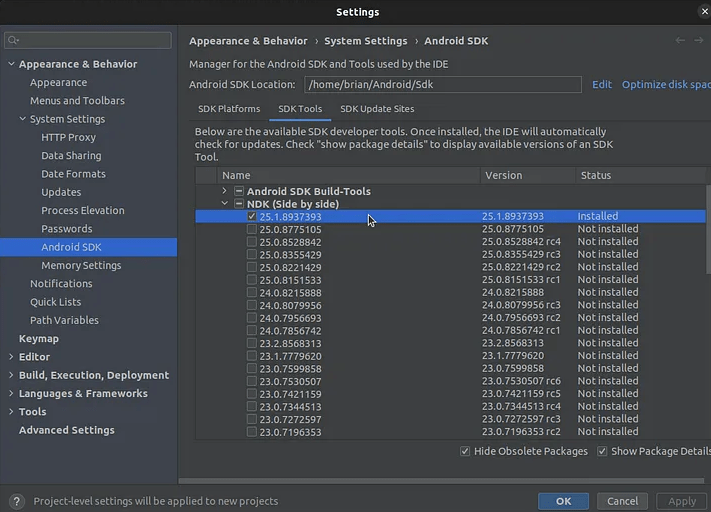The width and height of the screenshot is (711, 512).
Task: Open Appearance settings page
Action: [x=58, y=83]
